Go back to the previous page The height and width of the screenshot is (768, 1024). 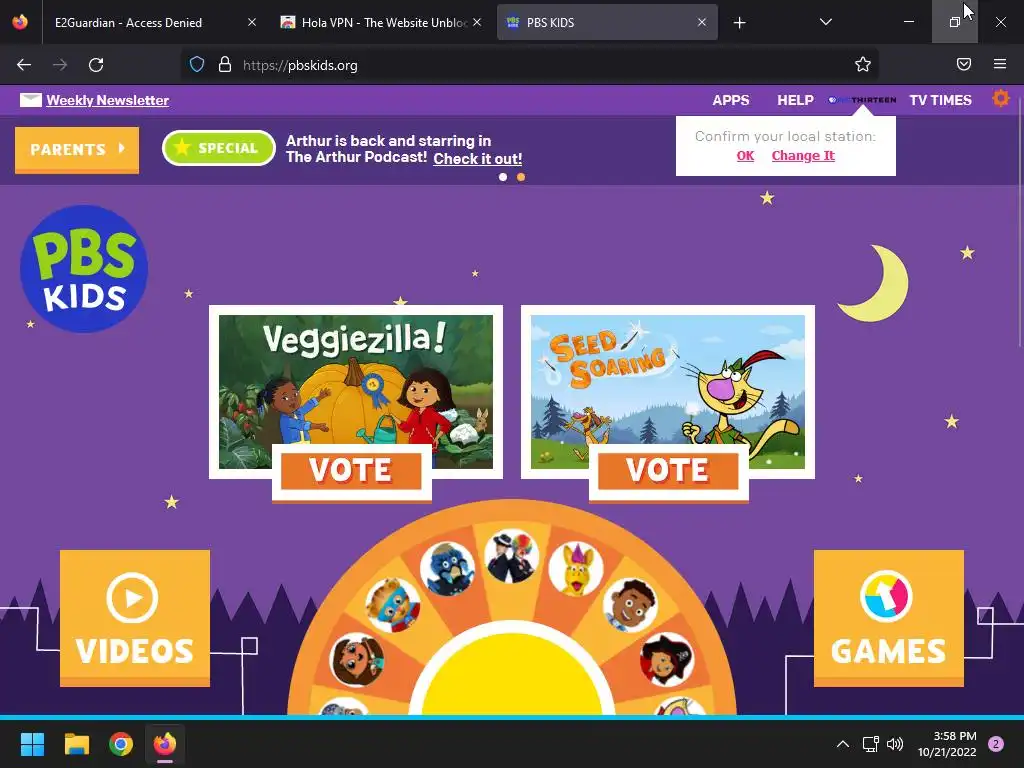point(24,65)
